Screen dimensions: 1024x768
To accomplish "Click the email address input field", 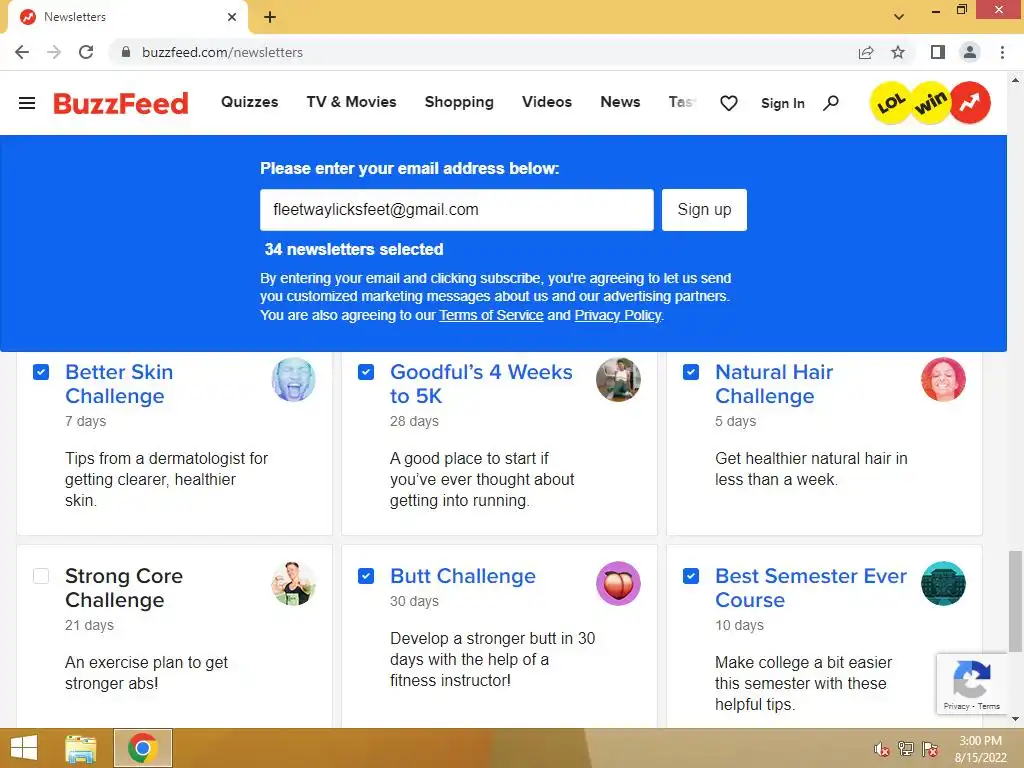I will coord(456,210).
